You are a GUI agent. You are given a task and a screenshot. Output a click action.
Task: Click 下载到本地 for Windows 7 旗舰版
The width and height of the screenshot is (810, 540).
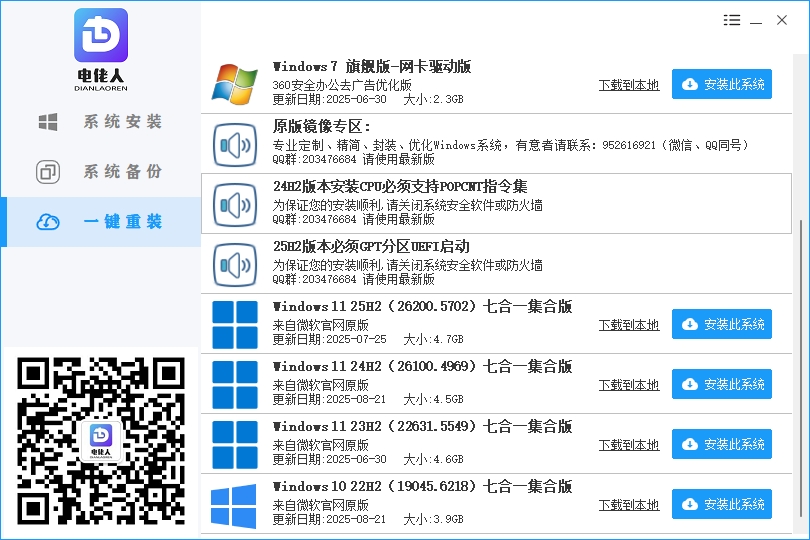[629, 85]
